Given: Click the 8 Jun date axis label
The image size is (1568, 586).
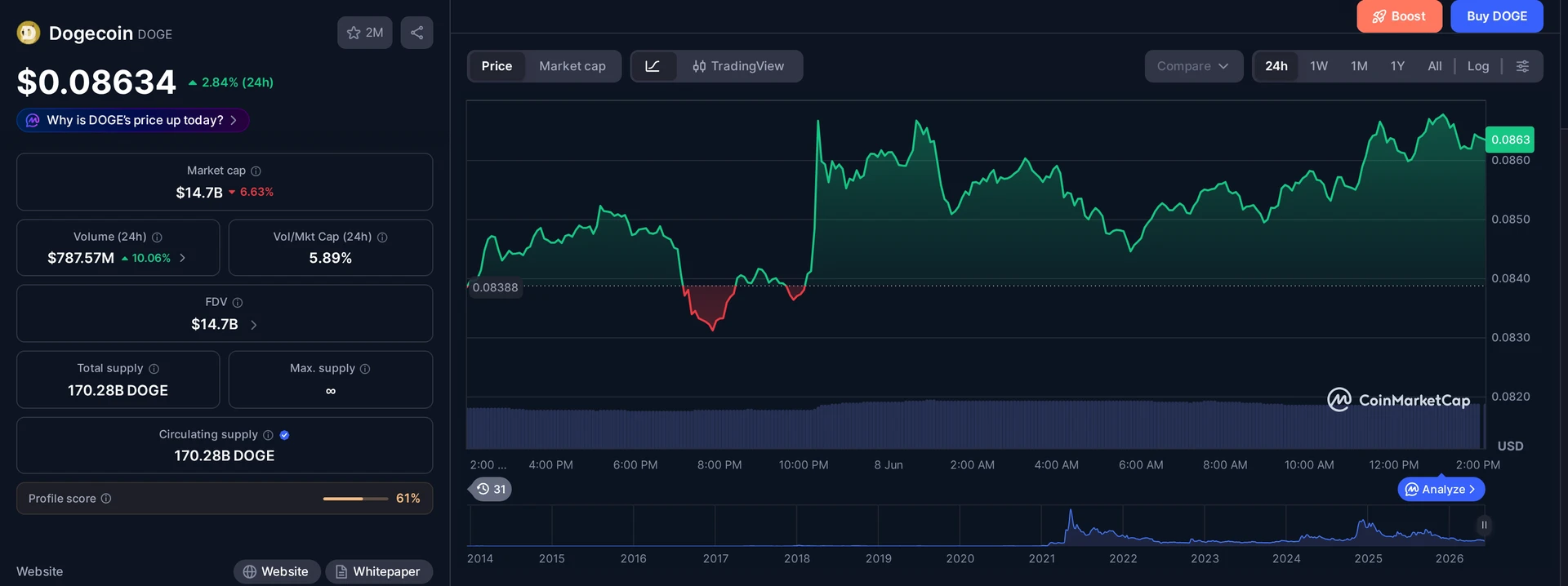Looking at the screenshot, I should pyautogui.click(x=889, y=464).
